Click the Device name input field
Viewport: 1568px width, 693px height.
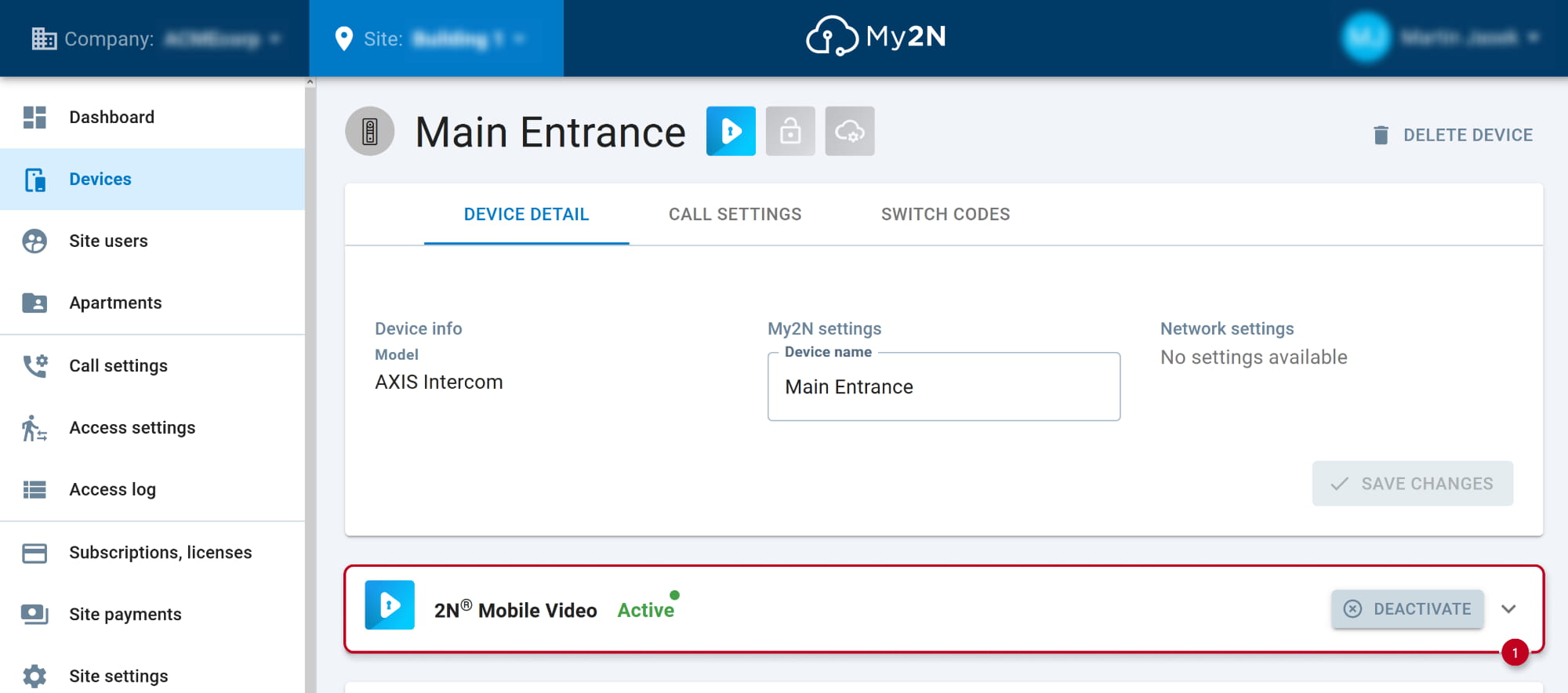coord(944,386)
